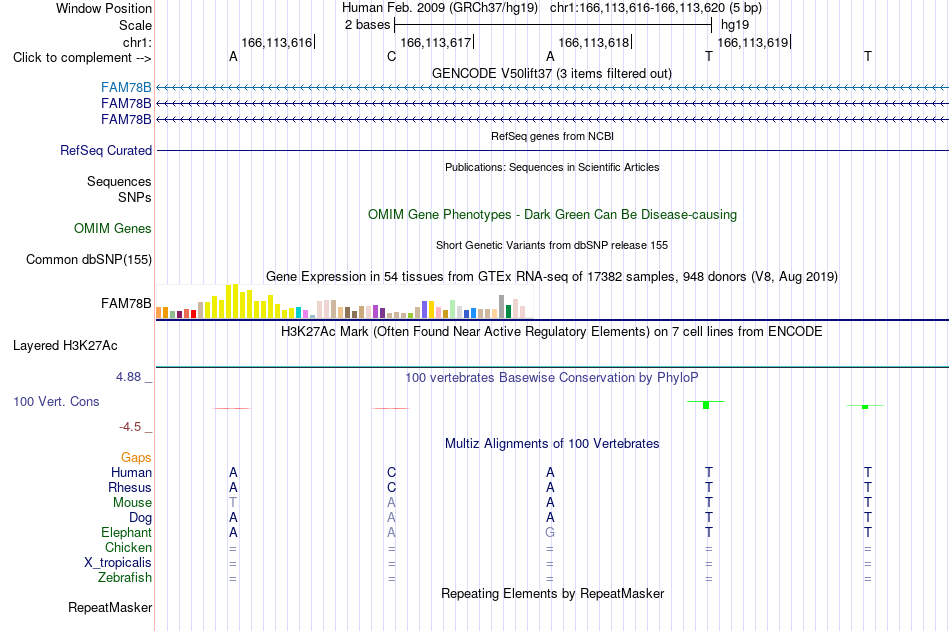Open the '100 Vert. Cons' track label
950x631 pixels.
coord(56,401)
